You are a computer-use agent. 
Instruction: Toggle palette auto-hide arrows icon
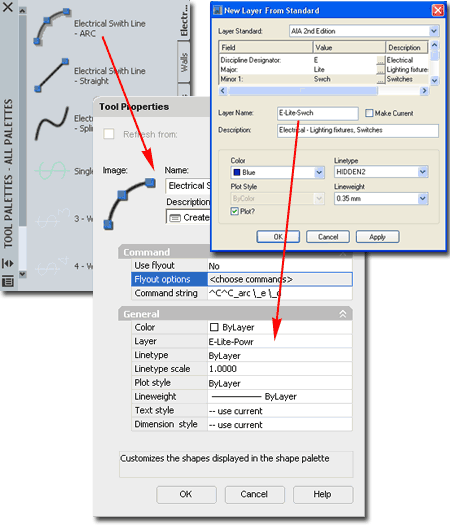tap(8, 263)
